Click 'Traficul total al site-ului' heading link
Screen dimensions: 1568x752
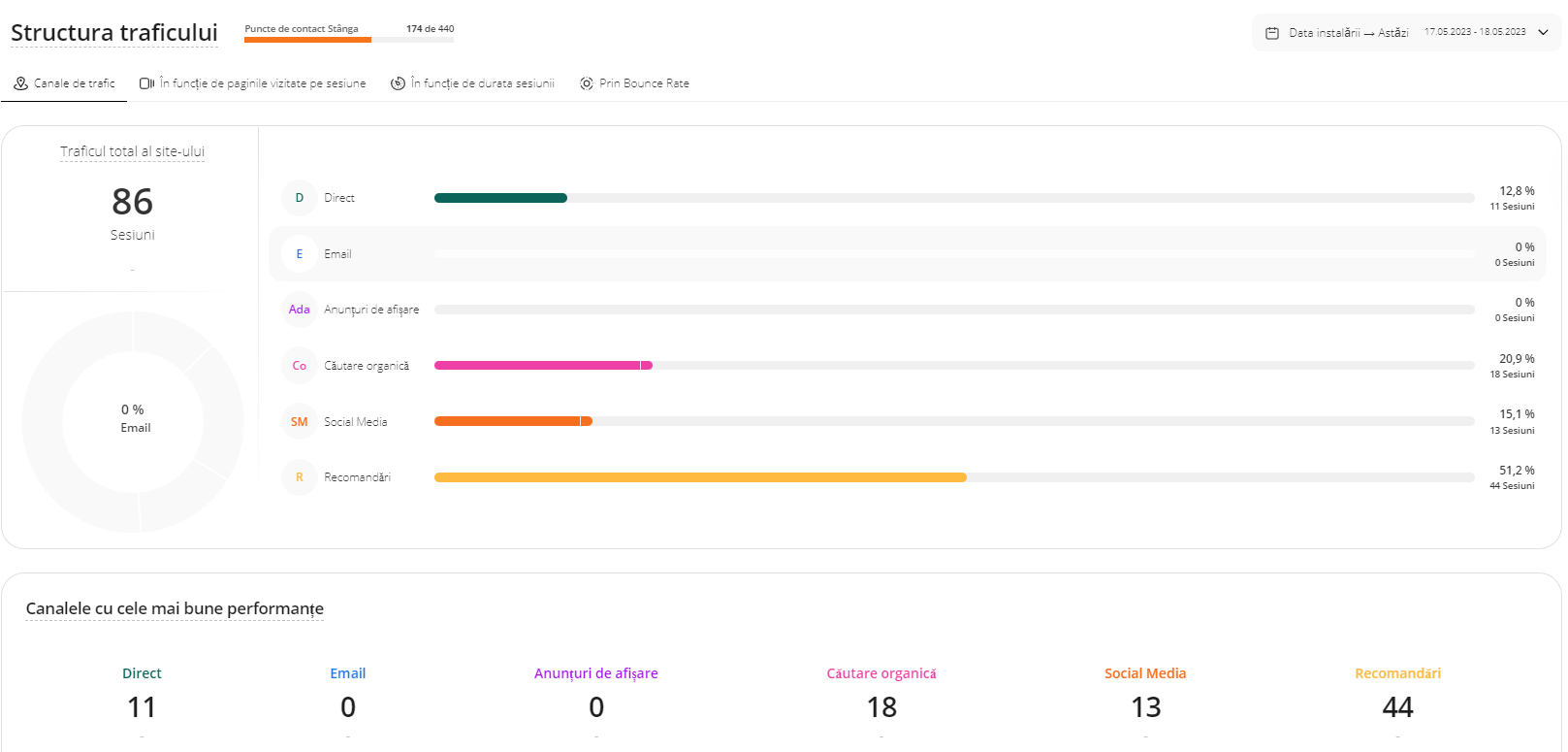[x=132, y=151]
